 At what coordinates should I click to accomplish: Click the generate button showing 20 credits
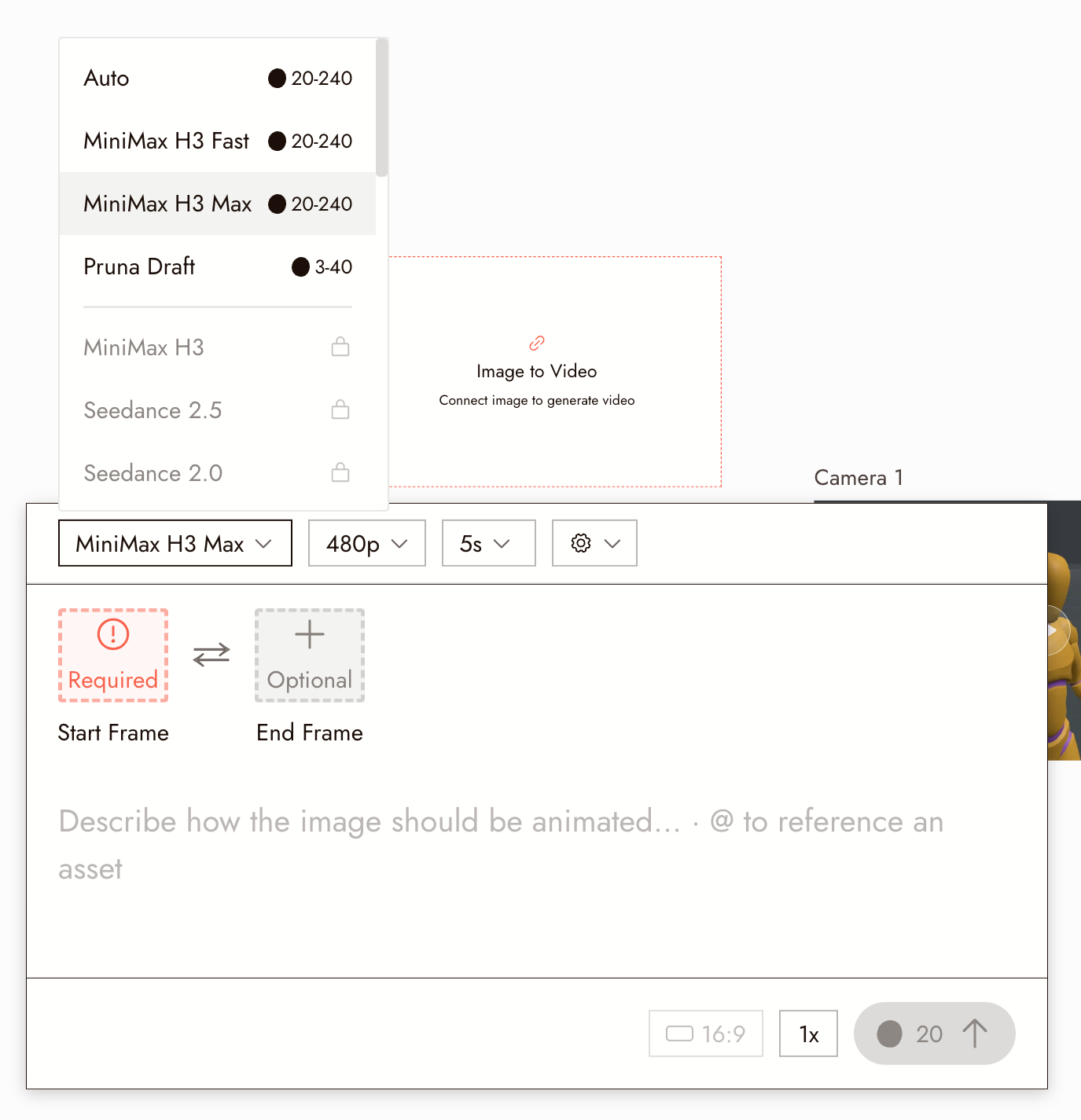point(935,1034)
